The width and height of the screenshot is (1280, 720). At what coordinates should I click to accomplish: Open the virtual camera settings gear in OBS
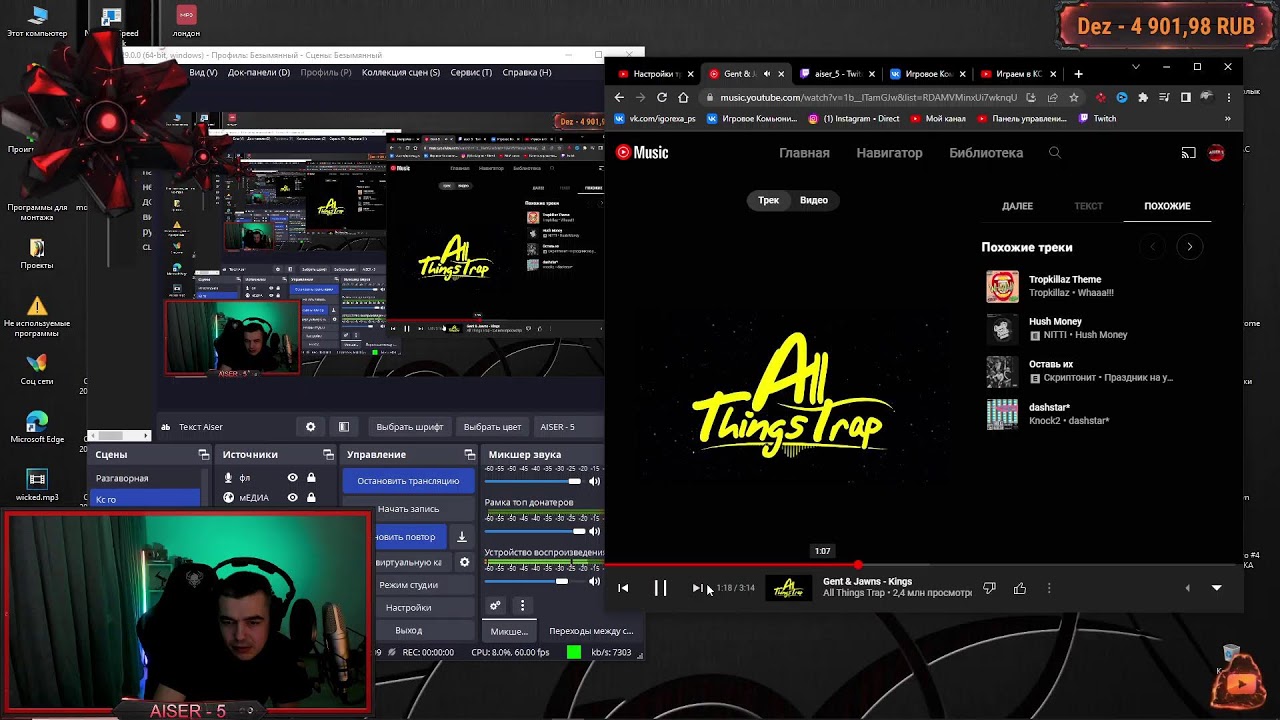(x=464, y=562)
